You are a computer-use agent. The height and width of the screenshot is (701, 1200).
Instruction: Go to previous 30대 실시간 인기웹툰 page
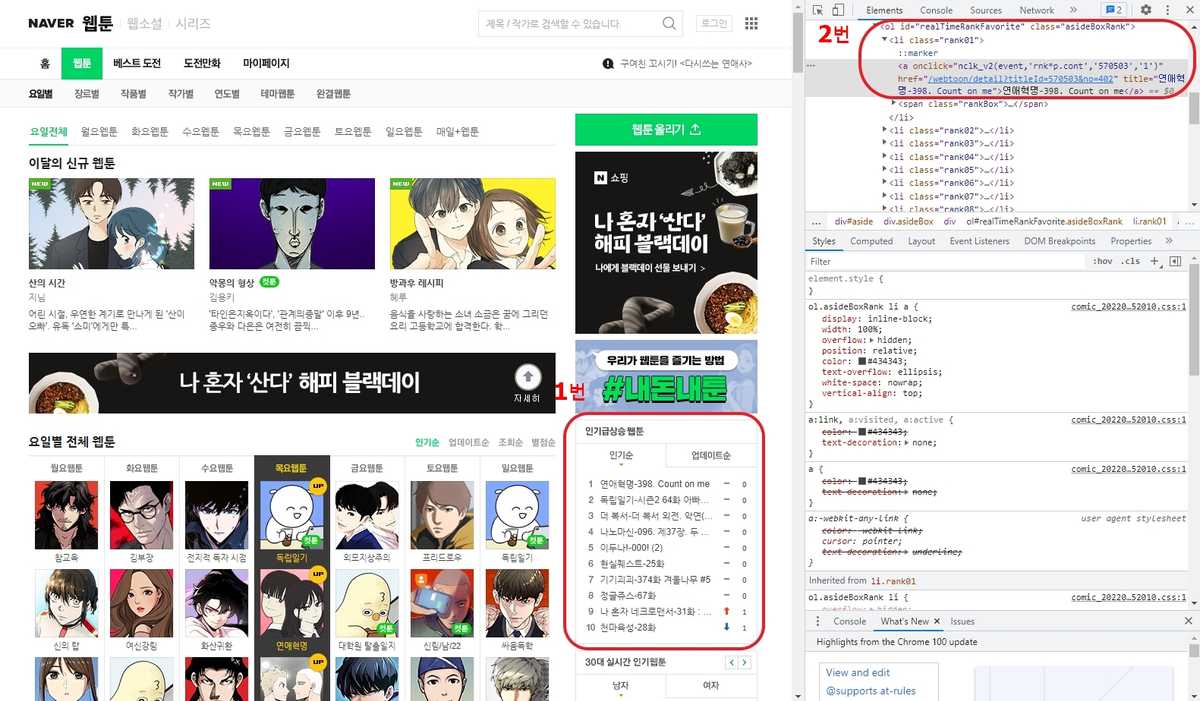(x=731, y=662)
